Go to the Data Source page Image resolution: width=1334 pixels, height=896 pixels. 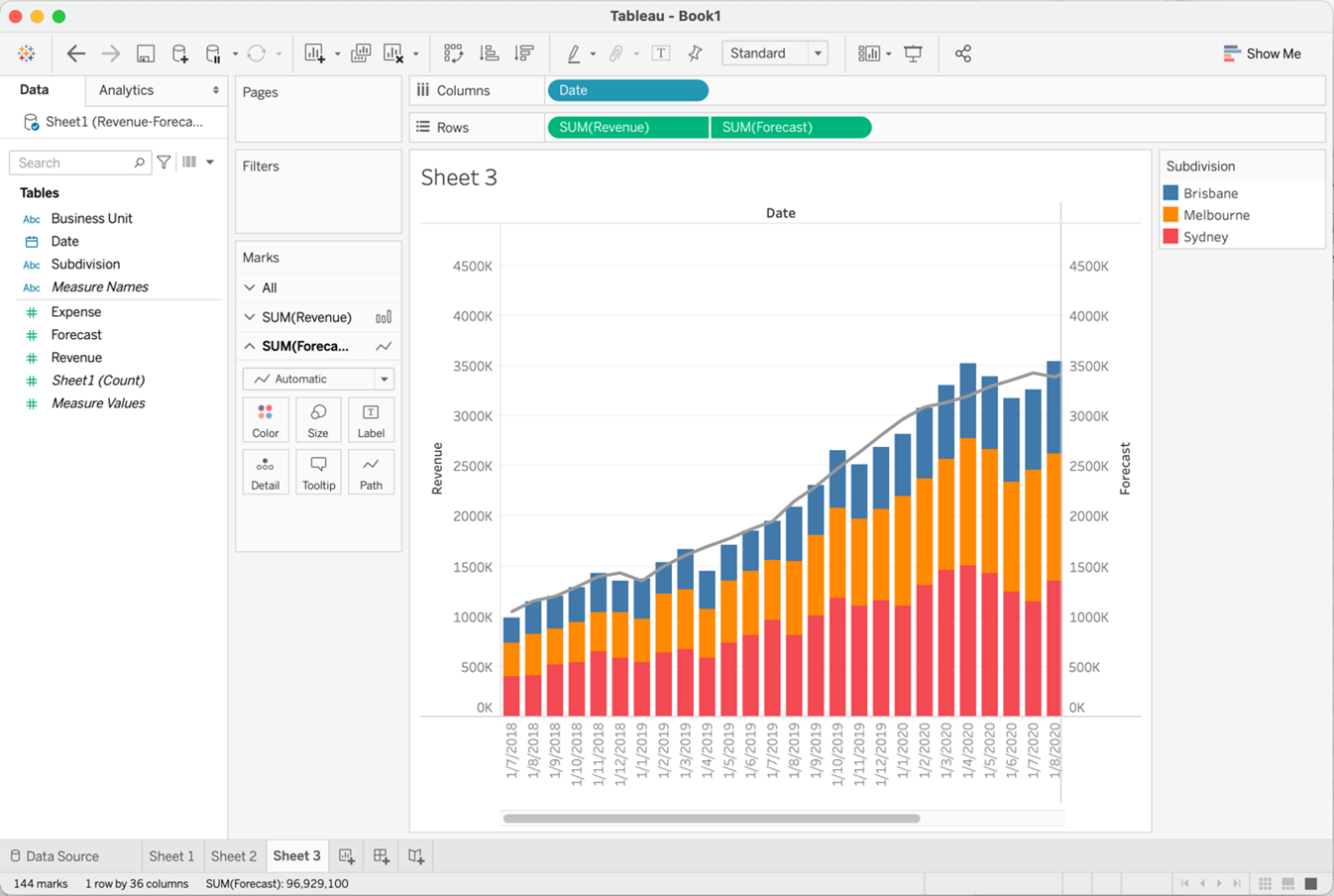pos(62,855)
